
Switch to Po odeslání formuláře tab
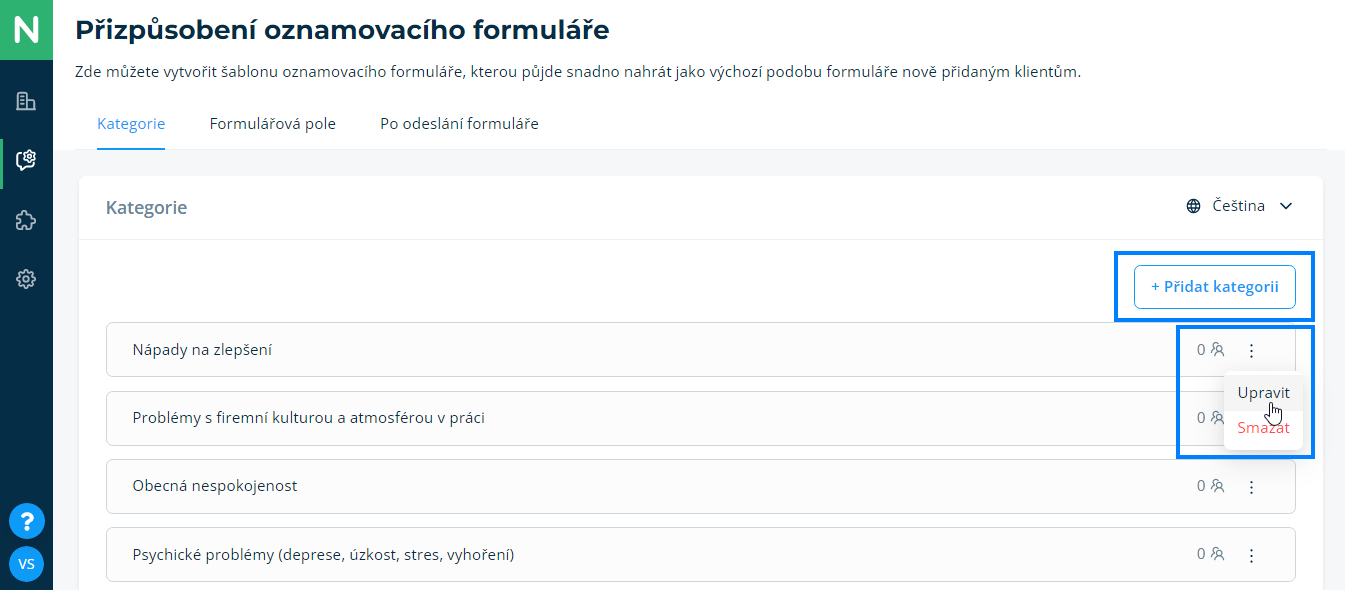pyautogui.click(x=459, y=124)
